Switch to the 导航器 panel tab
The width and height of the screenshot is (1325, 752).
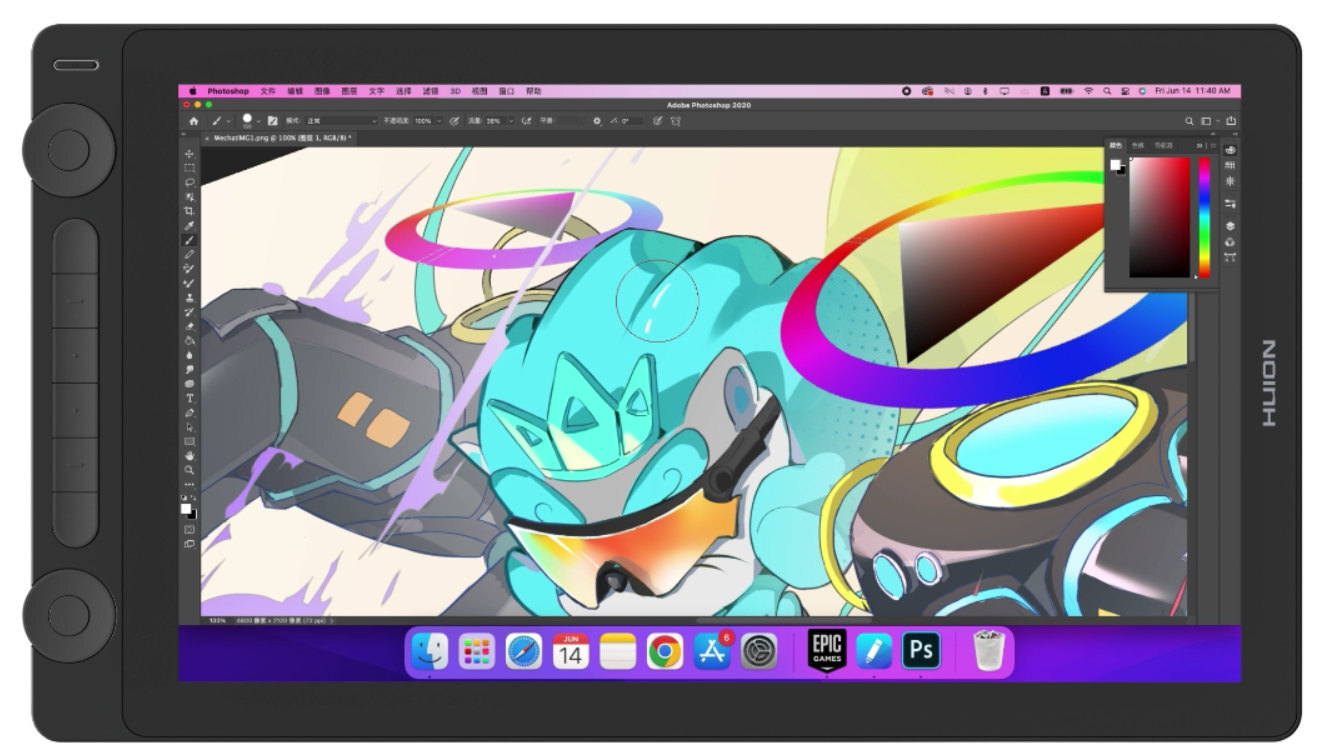pyautogui.click(x=1163, y=146)
